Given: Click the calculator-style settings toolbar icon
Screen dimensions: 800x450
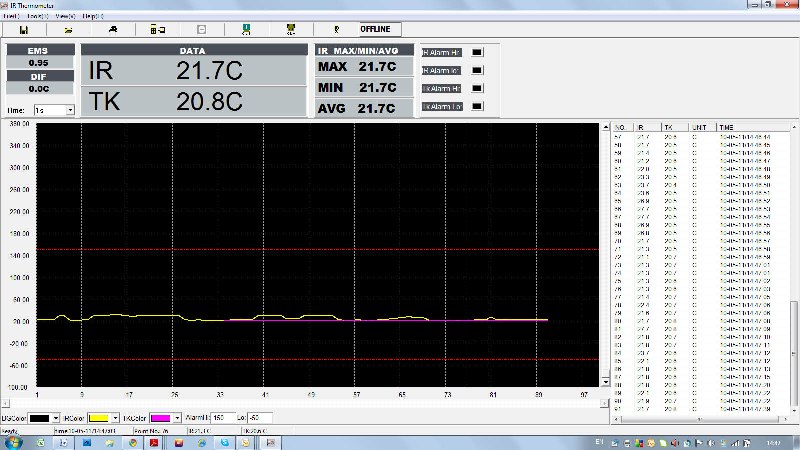Looking at the screenshot, I should coord(157,30).
